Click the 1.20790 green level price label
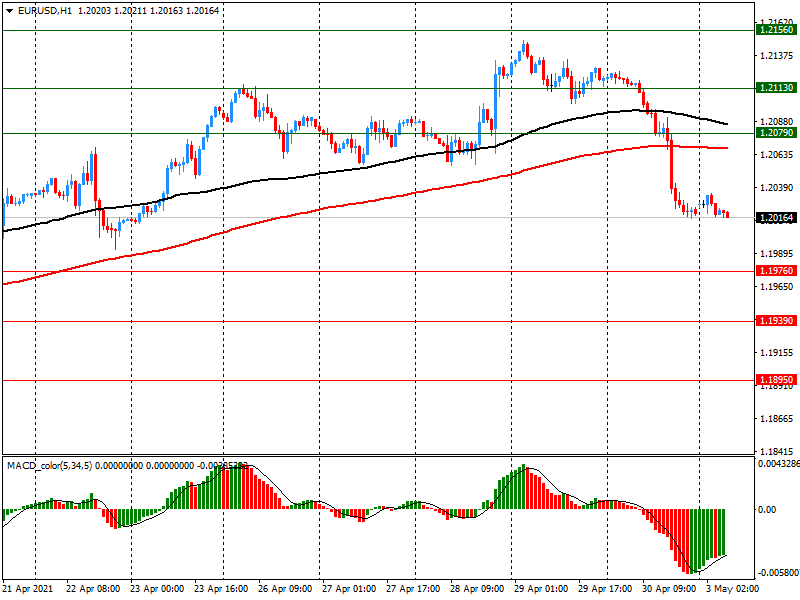The width and height of the screenshot is (800, 600). (x=777, y=133)
